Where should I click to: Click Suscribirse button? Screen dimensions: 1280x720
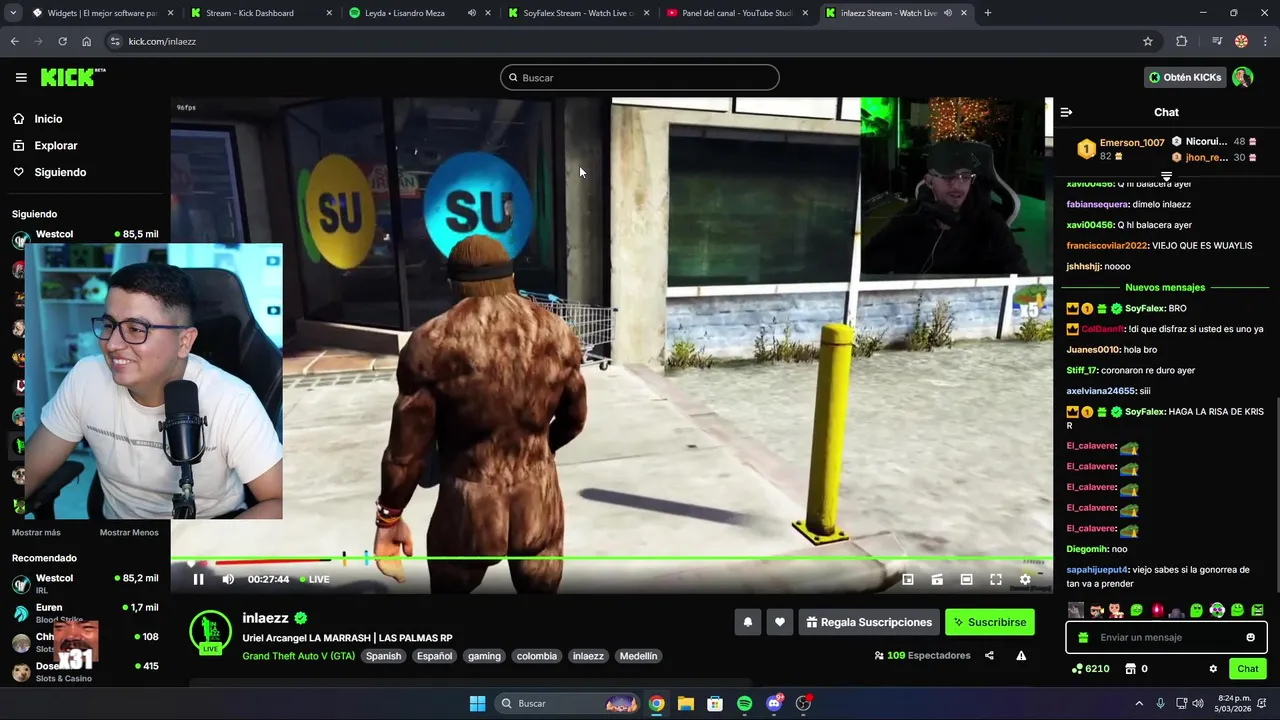pyautogui.click(x=990, y=622)
